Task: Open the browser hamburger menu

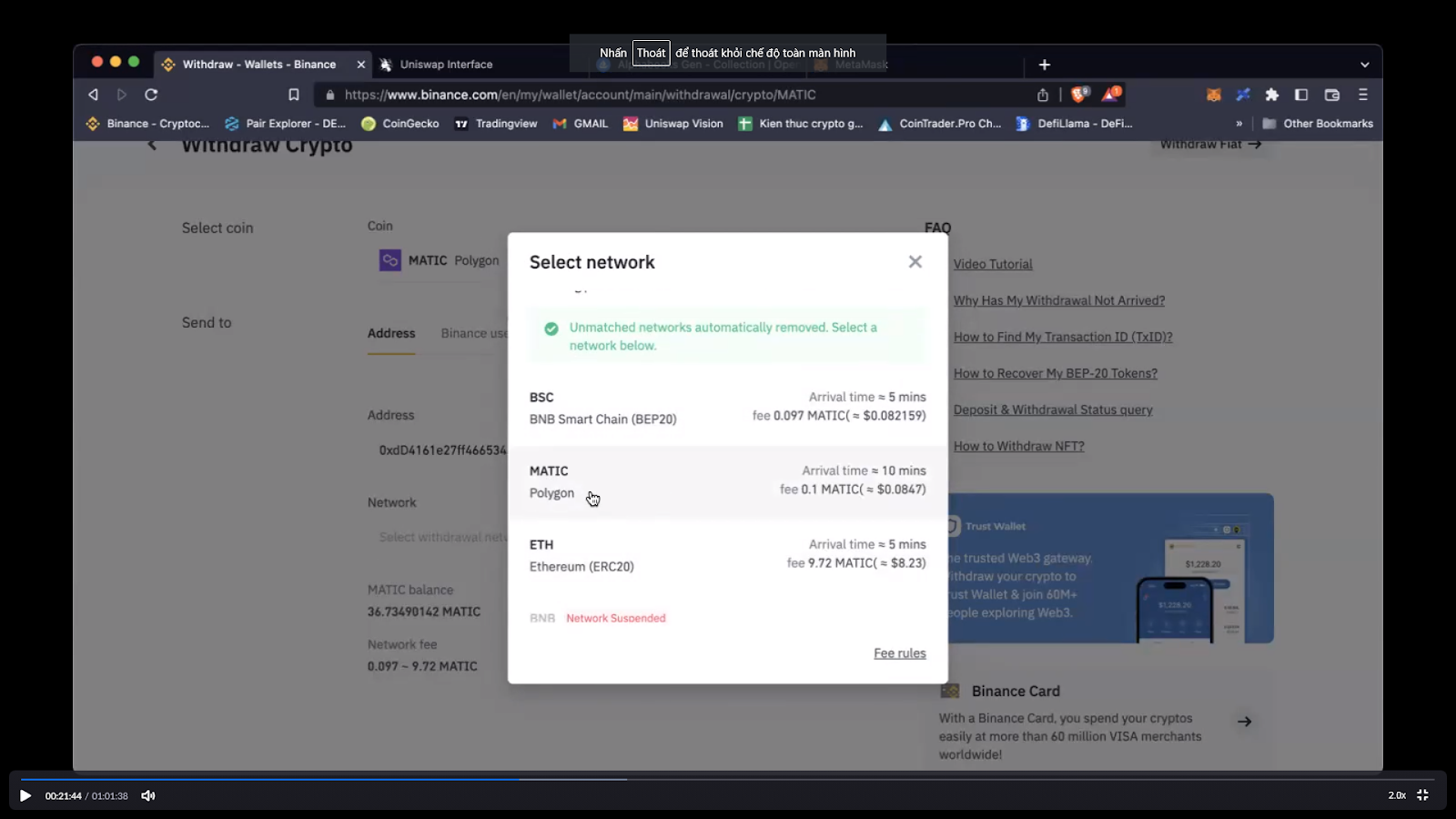Action: (x=1363, y=95)
